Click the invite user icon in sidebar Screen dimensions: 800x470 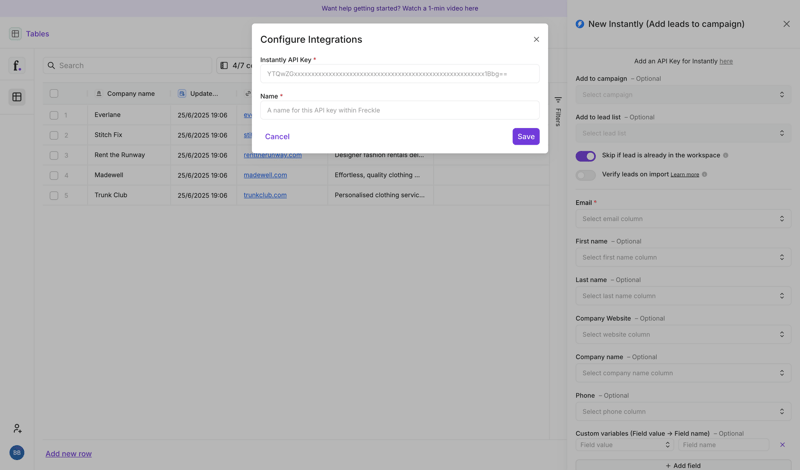[17, 428]
